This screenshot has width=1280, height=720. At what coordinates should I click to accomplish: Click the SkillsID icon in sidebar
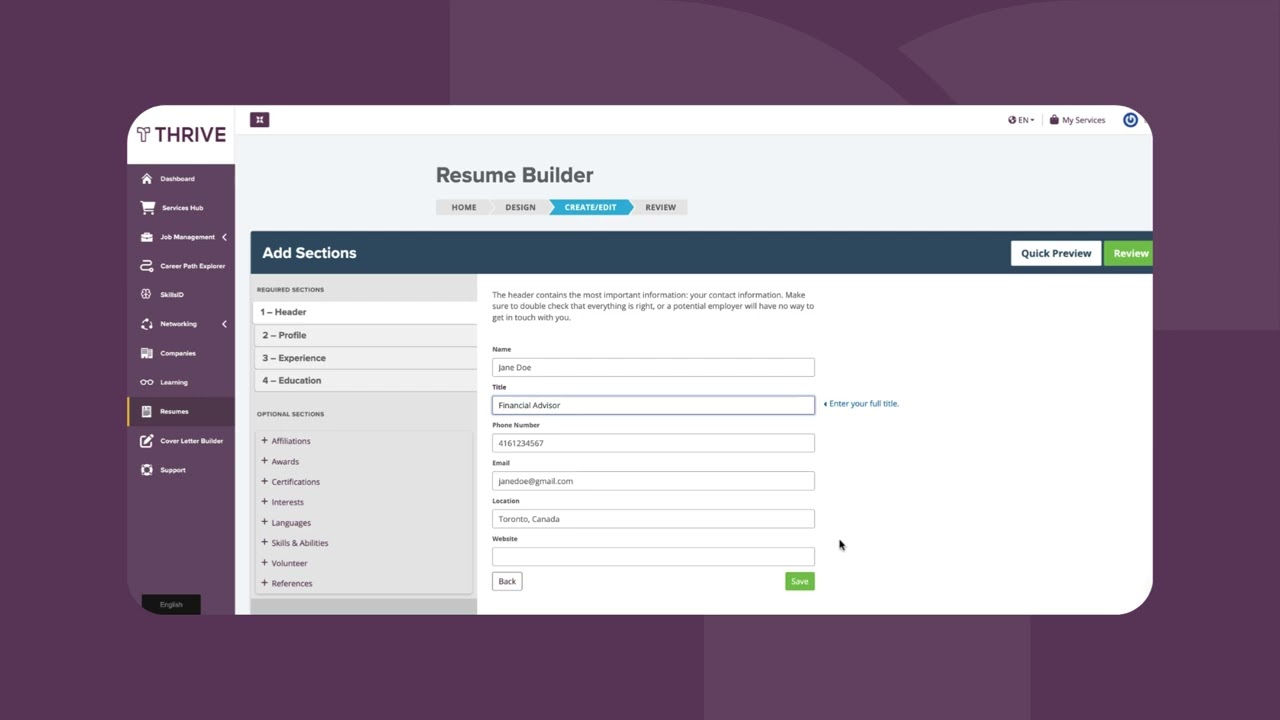click(147, 295)
